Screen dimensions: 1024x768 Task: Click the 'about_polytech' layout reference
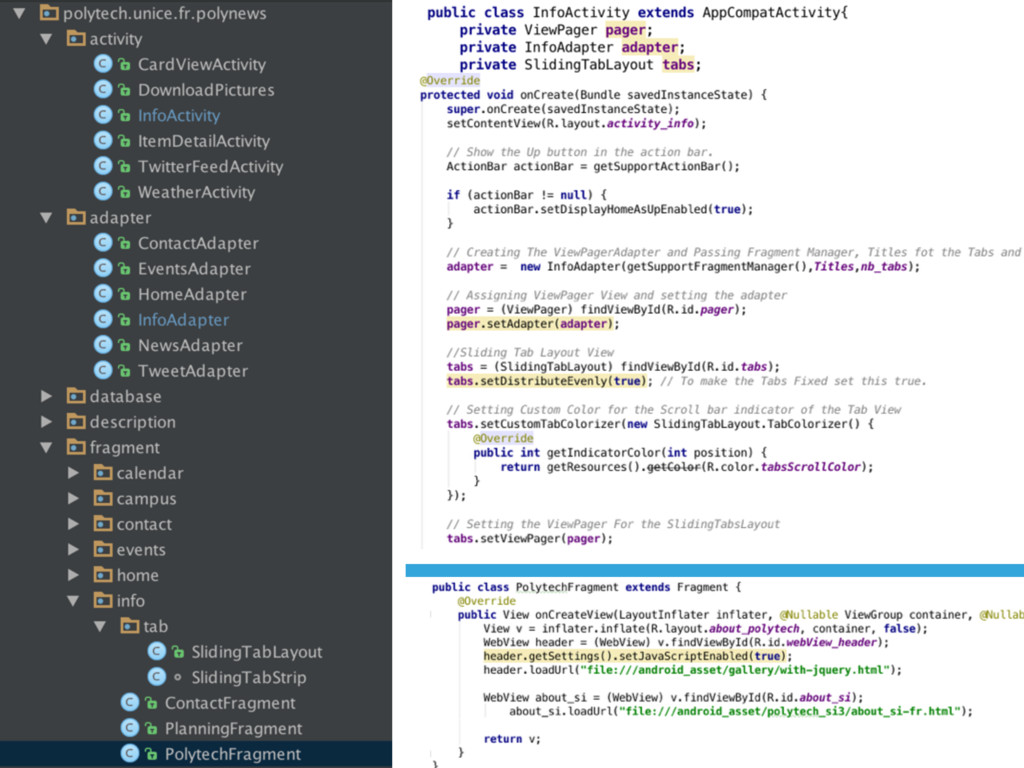(754, 628)
